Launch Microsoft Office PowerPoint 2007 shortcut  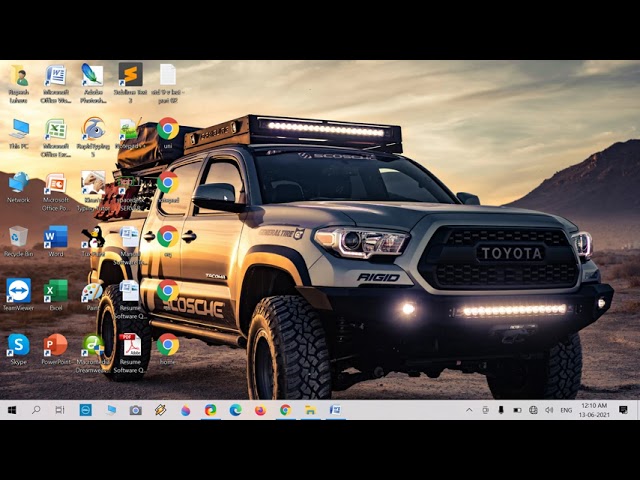[x=56, y=183]
